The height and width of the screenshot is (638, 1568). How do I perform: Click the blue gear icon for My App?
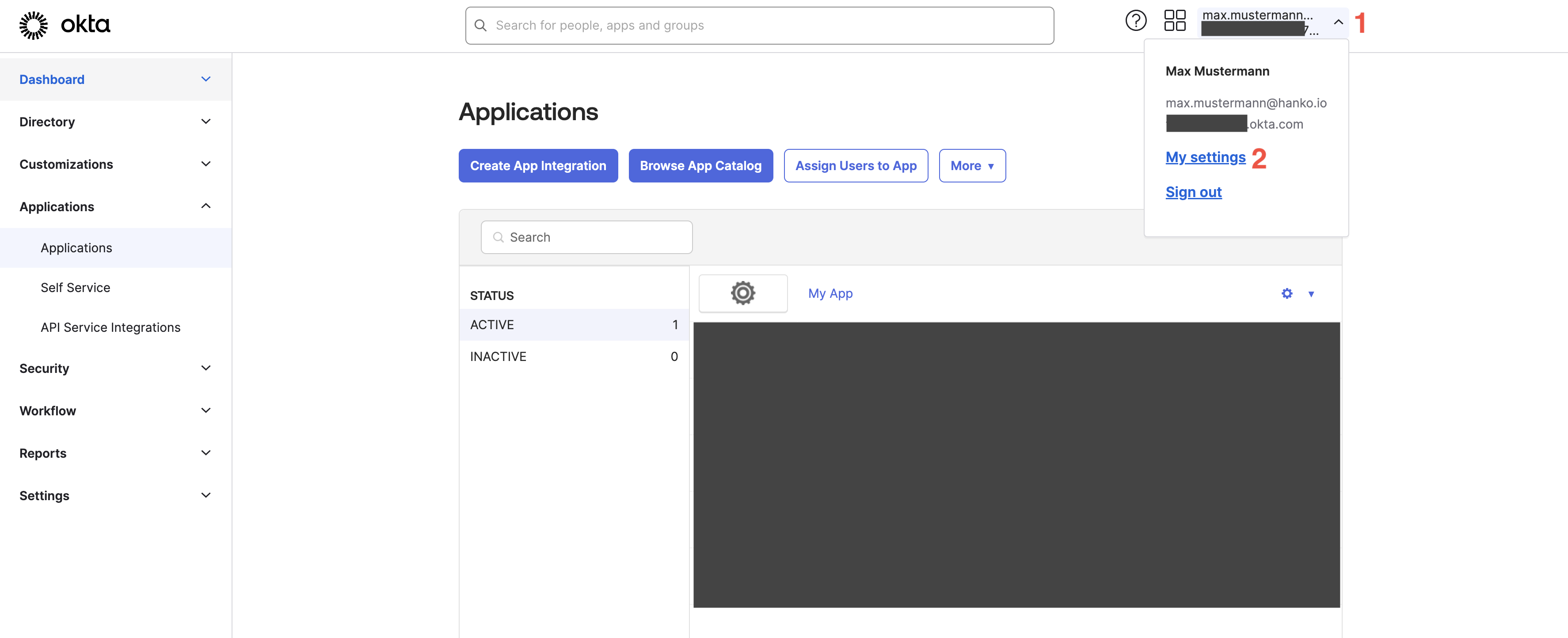[1286, 294]
